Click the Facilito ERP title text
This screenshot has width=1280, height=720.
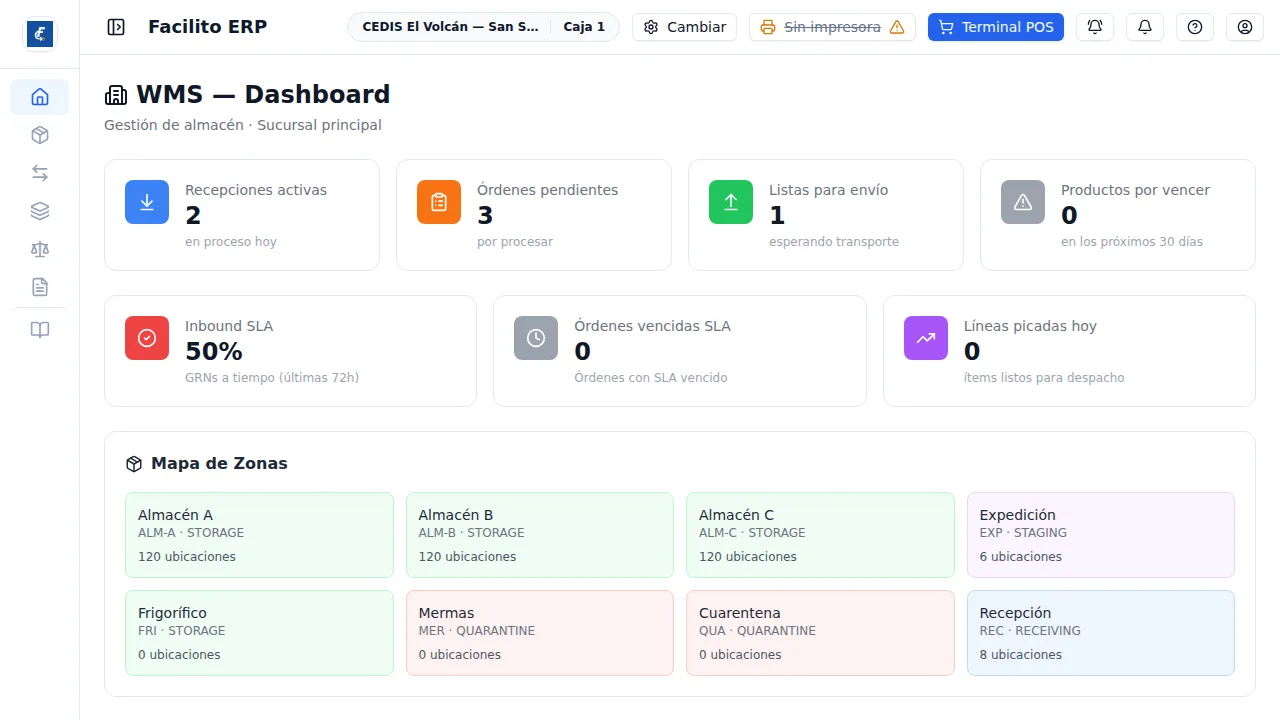(x=207, y=27)
